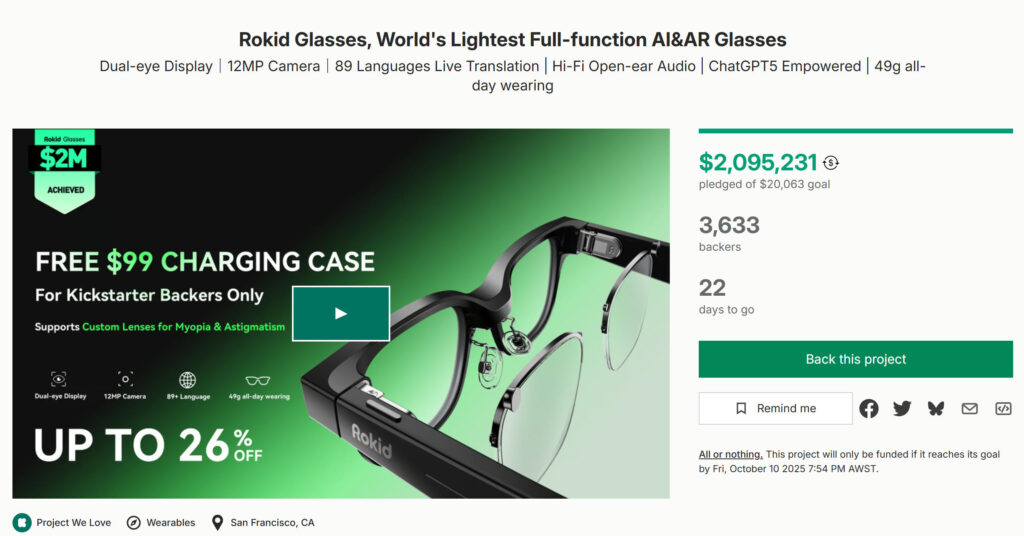Share on Bluesky using the butterfly icon
Image resolution: width=1024 pixels, height=536 pixels.
point(936,409)
